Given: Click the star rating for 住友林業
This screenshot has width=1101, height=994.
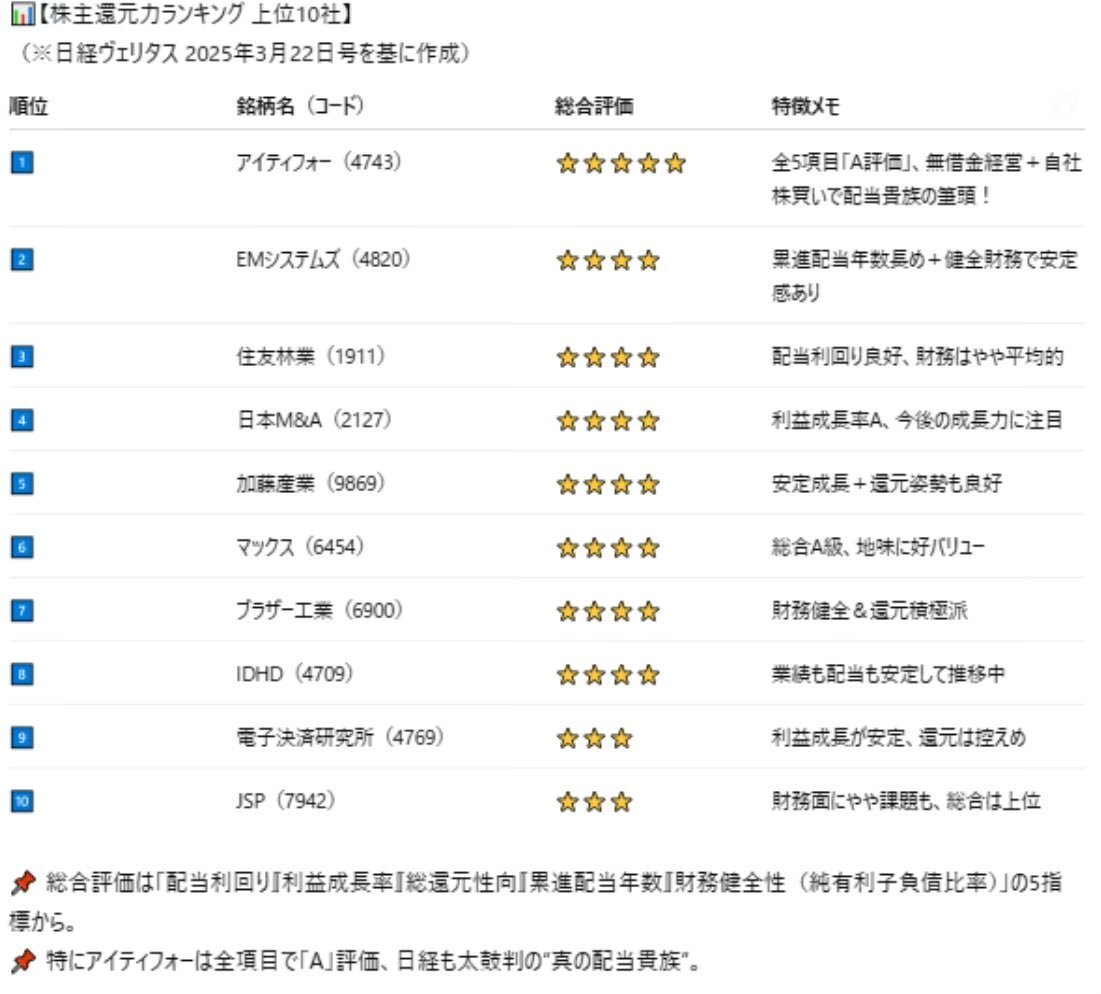Looking at the screenshot, I should pyautogui.click(x=607, y=357).
